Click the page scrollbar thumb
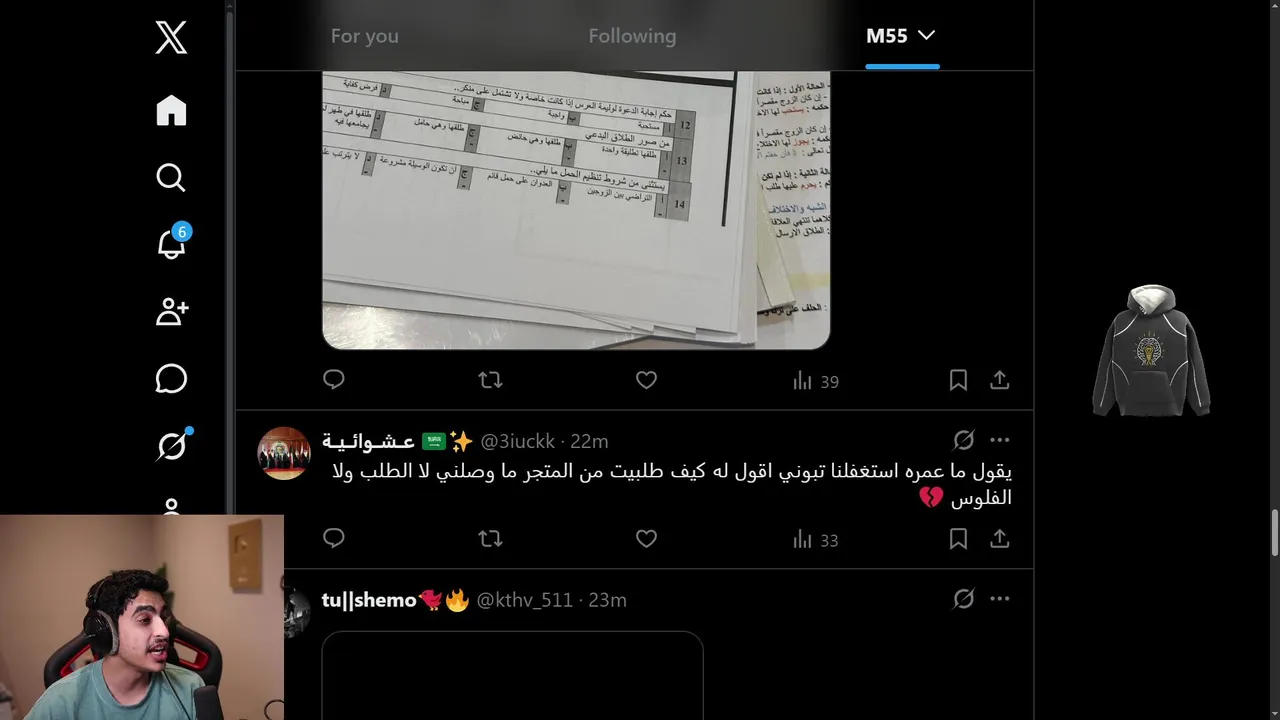The height and width of the screenshot is (720, 1280). pyautogui.click(x=1274, y=532)
